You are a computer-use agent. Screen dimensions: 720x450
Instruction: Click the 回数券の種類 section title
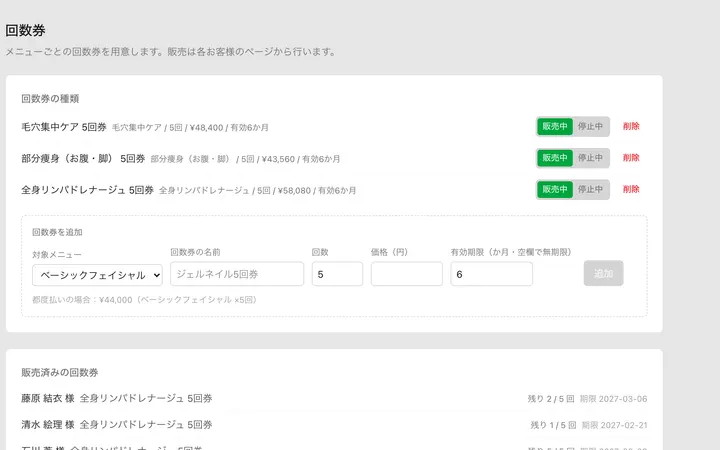pos(50,99)
